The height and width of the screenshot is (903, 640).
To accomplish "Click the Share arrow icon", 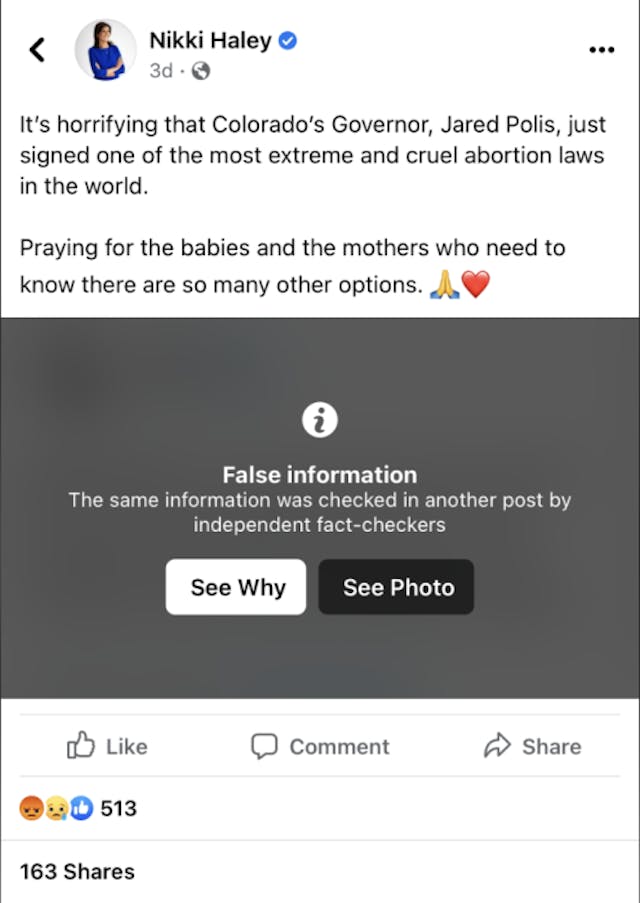I will pyautogui.click(x=497, y=746).
